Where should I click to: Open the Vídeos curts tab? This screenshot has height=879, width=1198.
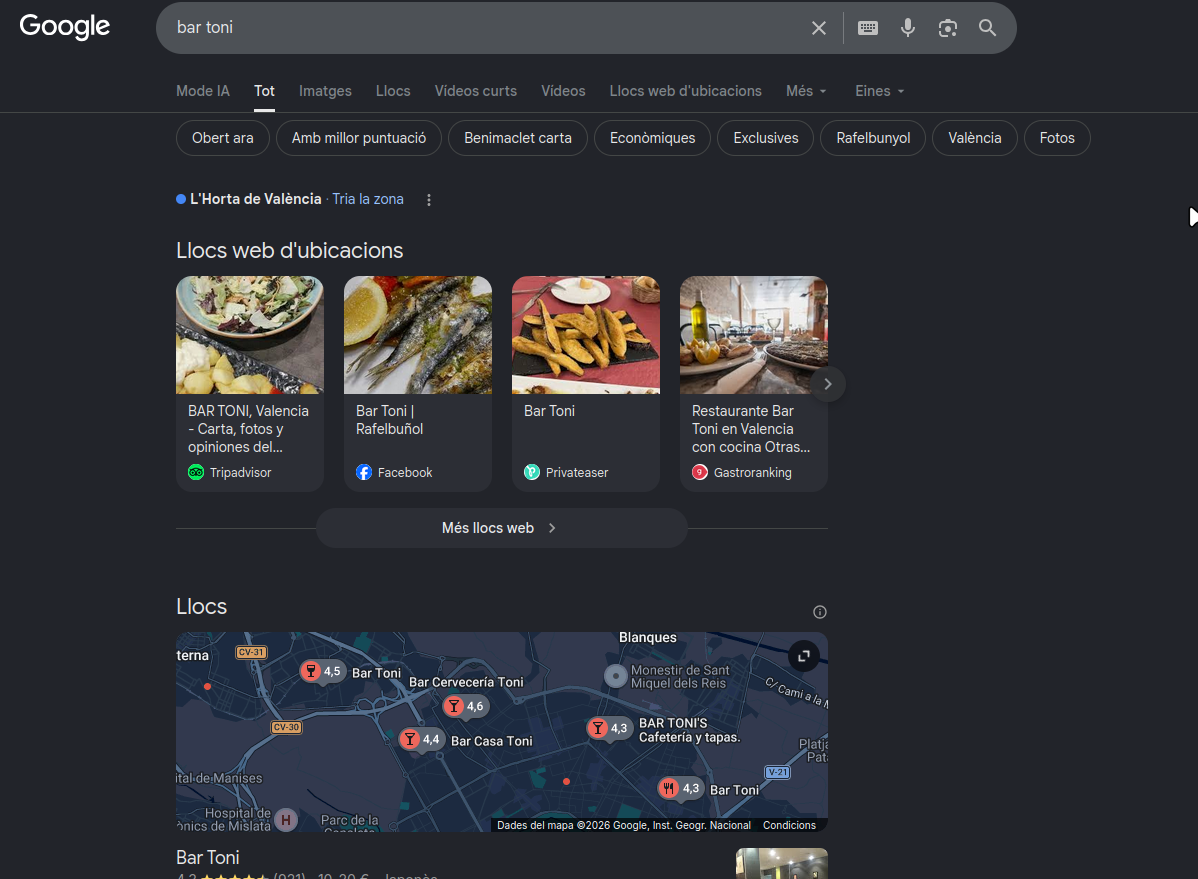476,91
